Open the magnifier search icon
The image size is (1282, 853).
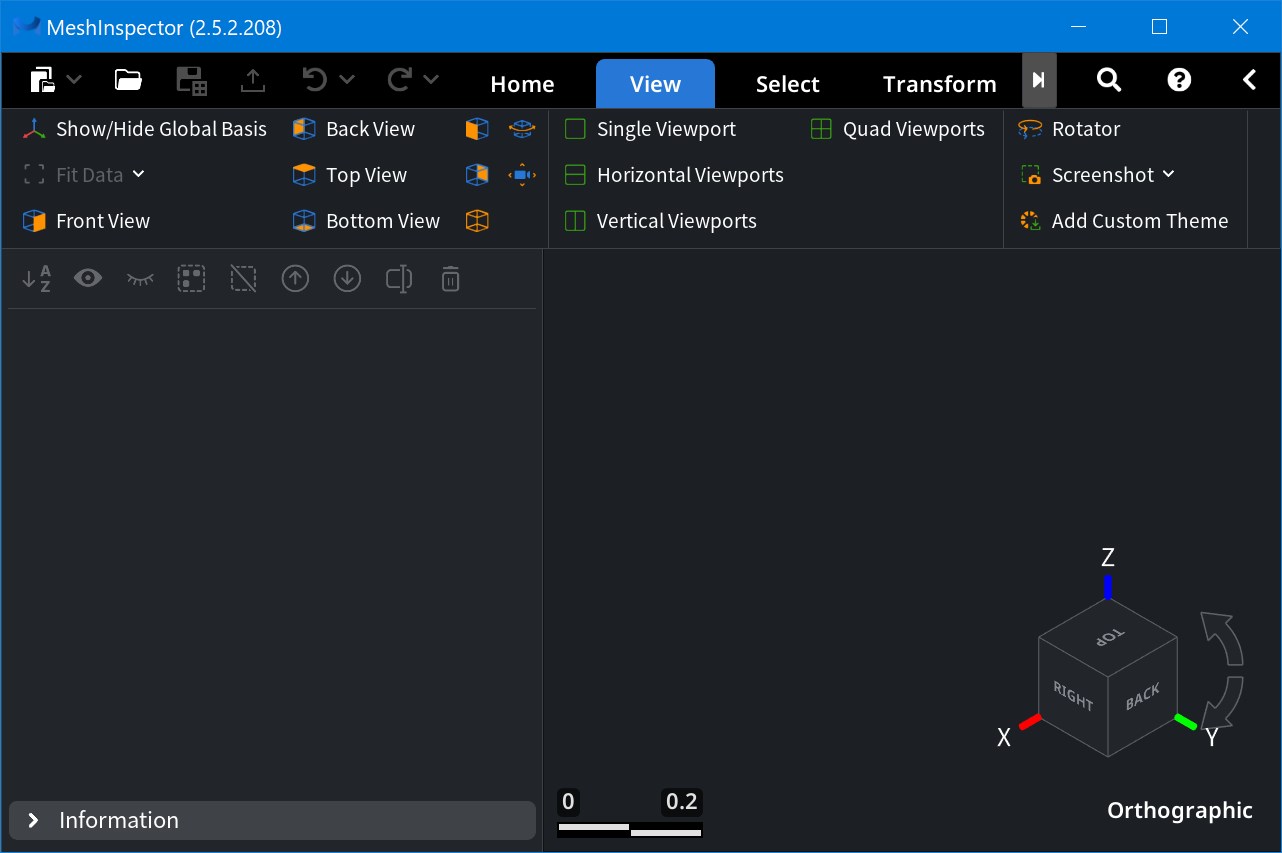1109,80
